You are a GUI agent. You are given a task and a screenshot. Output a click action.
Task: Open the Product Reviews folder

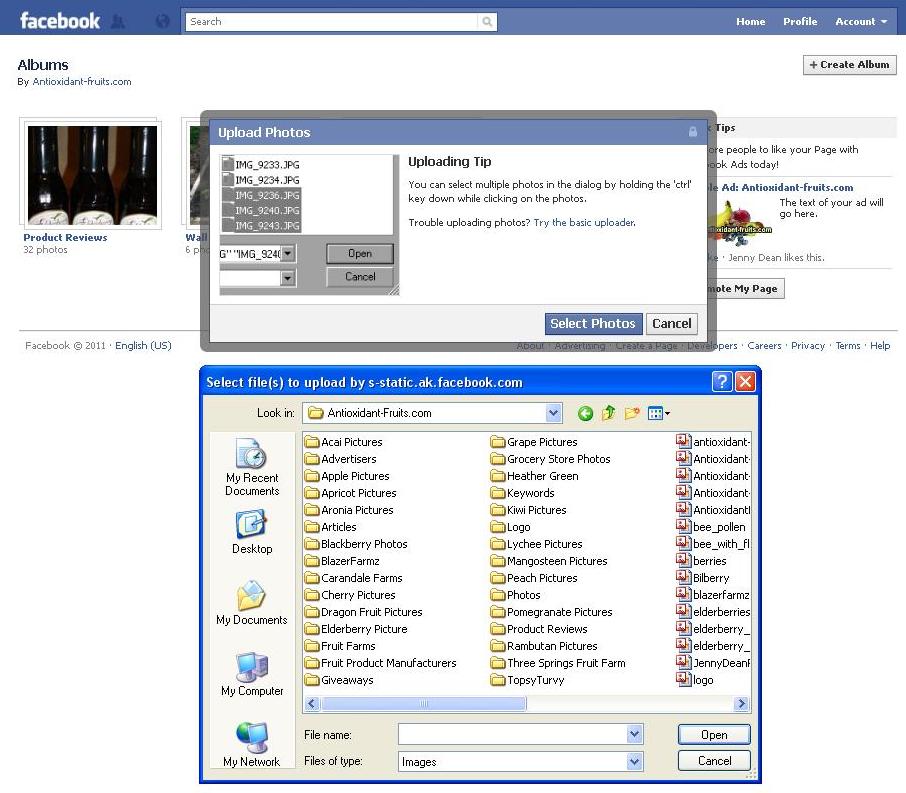point(546,629)
